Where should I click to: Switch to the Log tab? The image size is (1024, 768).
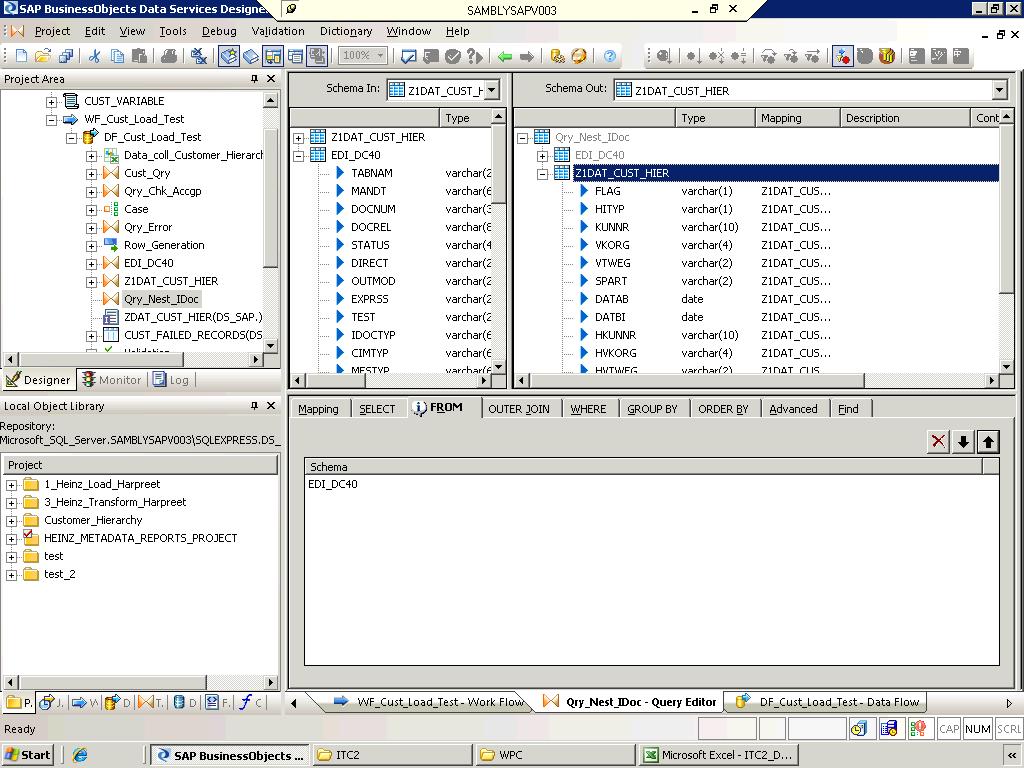171,379
